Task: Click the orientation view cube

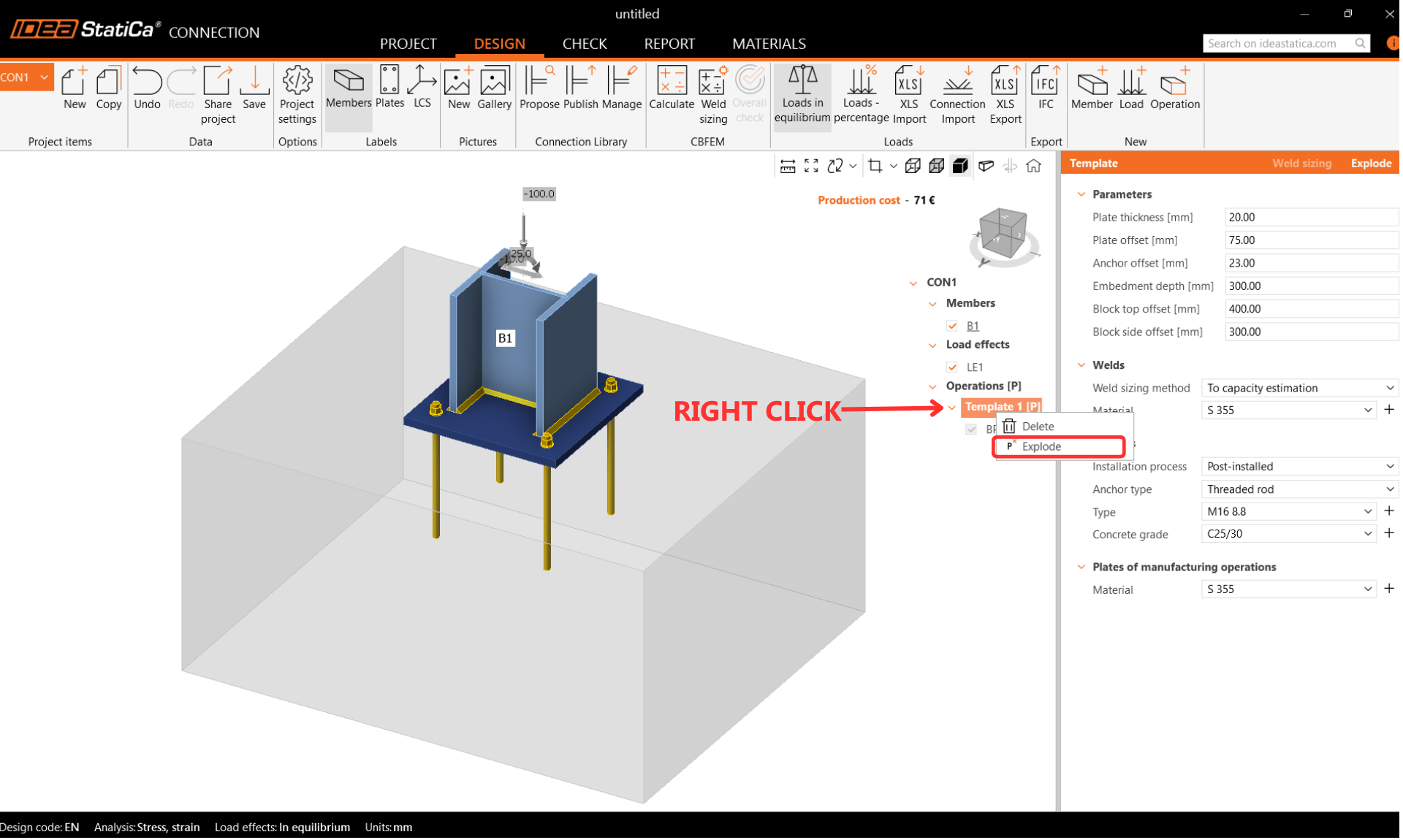Action: pos(1003,234)
